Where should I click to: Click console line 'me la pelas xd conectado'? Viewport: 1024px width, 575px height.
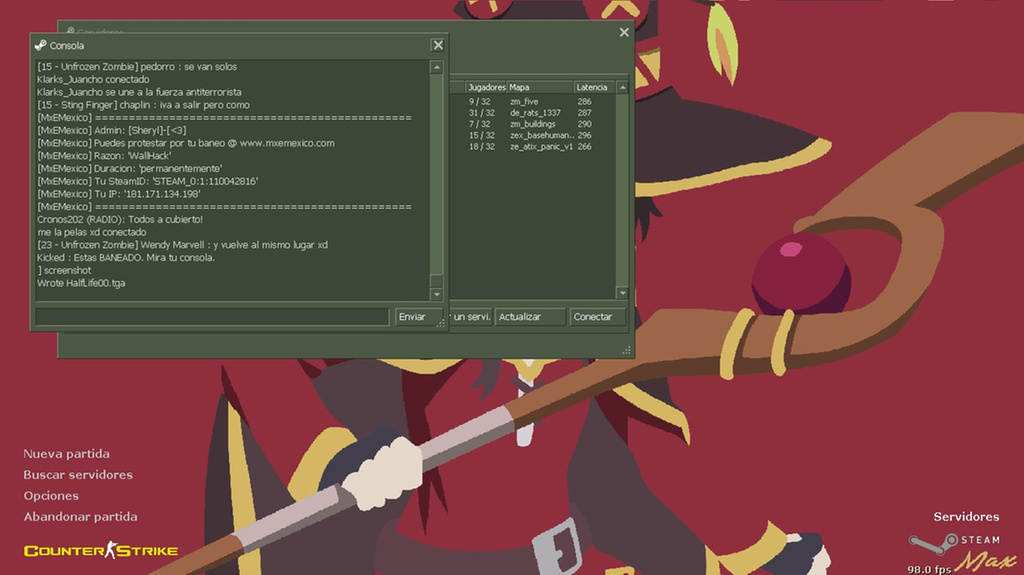coord(91,232)
